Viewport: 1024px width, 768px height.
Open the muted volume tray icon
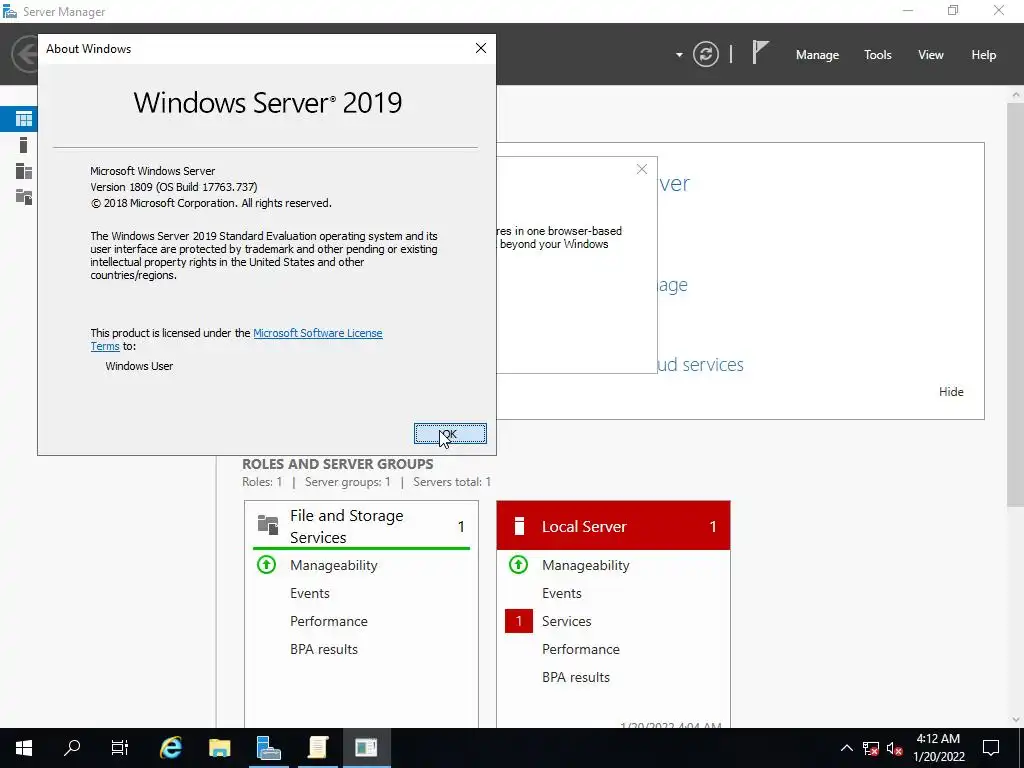[x=895, y=748]
